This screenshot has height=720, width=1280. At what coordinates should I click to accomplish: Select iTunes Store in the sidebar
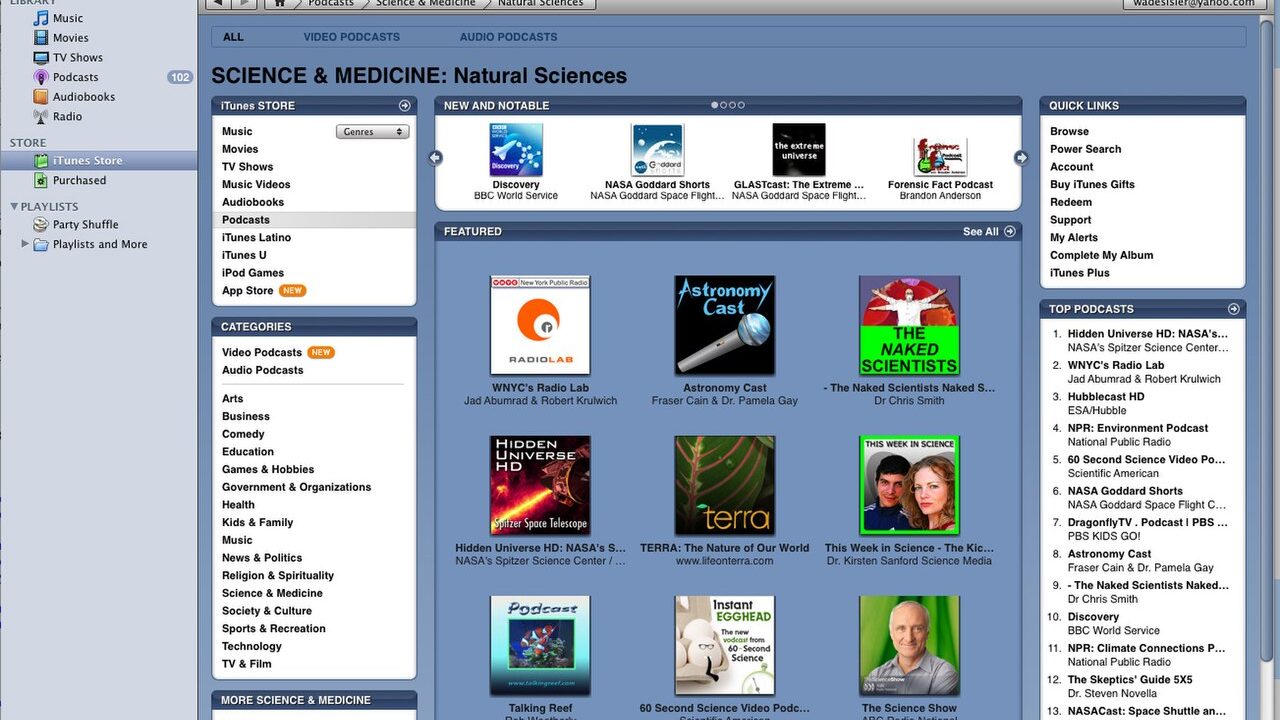(x=87, y=161)
